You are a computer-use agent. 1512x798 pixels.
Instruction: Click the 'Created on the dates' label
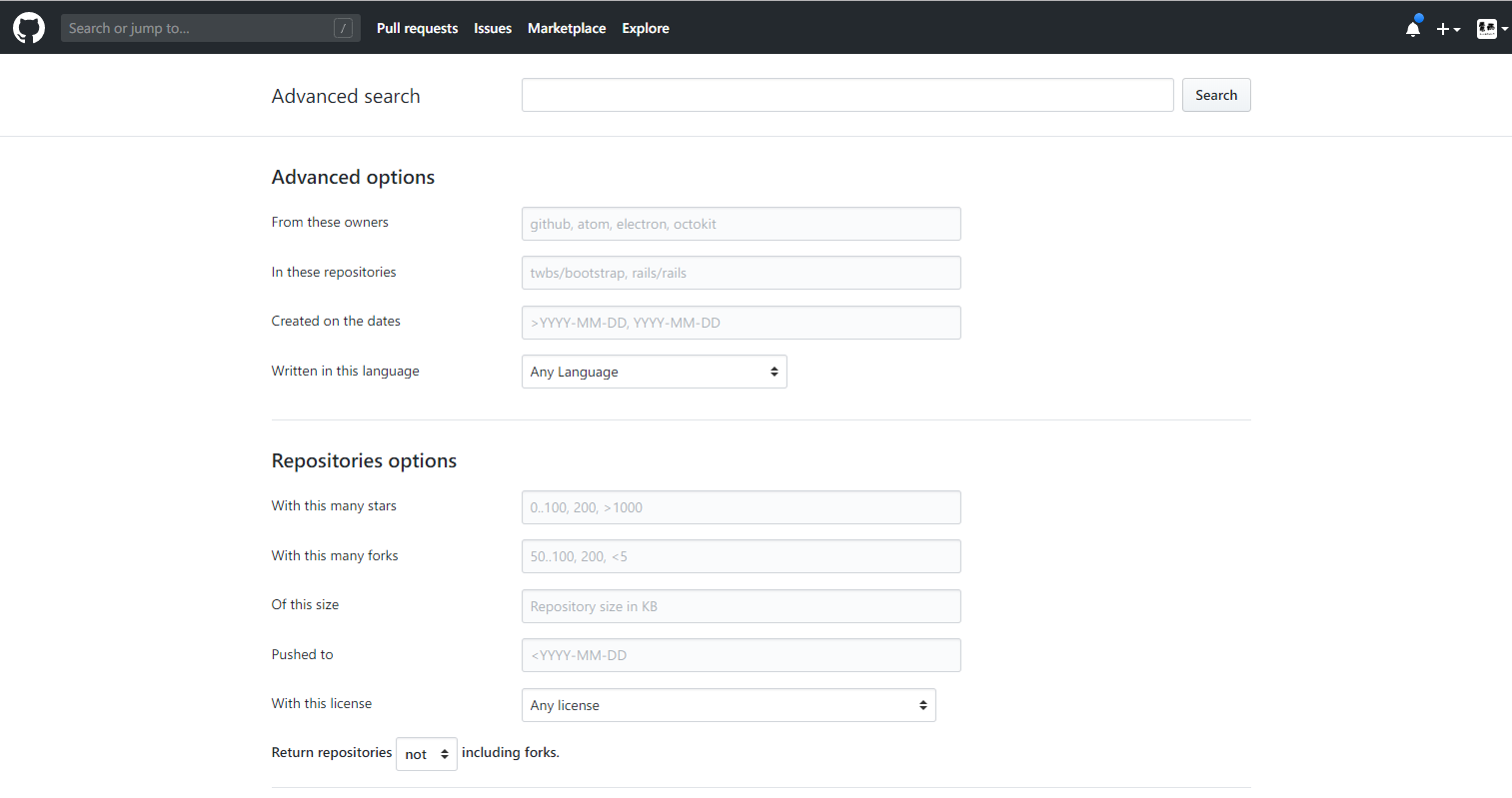(336, 321)
